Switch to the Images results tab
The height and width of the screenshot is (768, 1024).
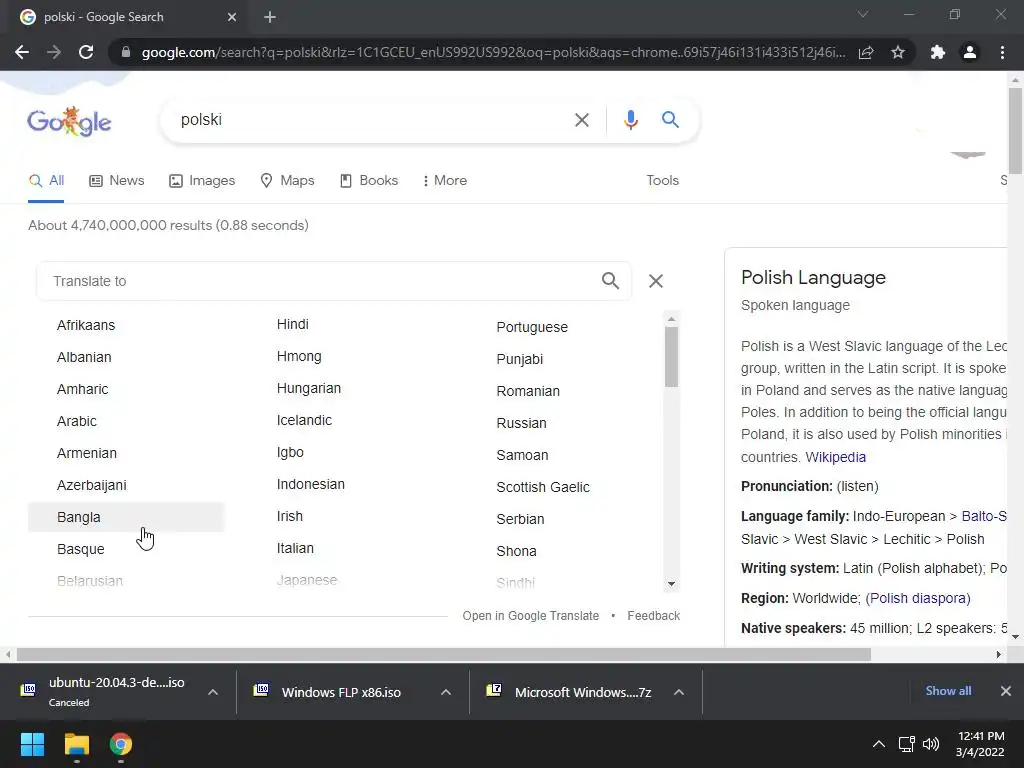point(202,180)
